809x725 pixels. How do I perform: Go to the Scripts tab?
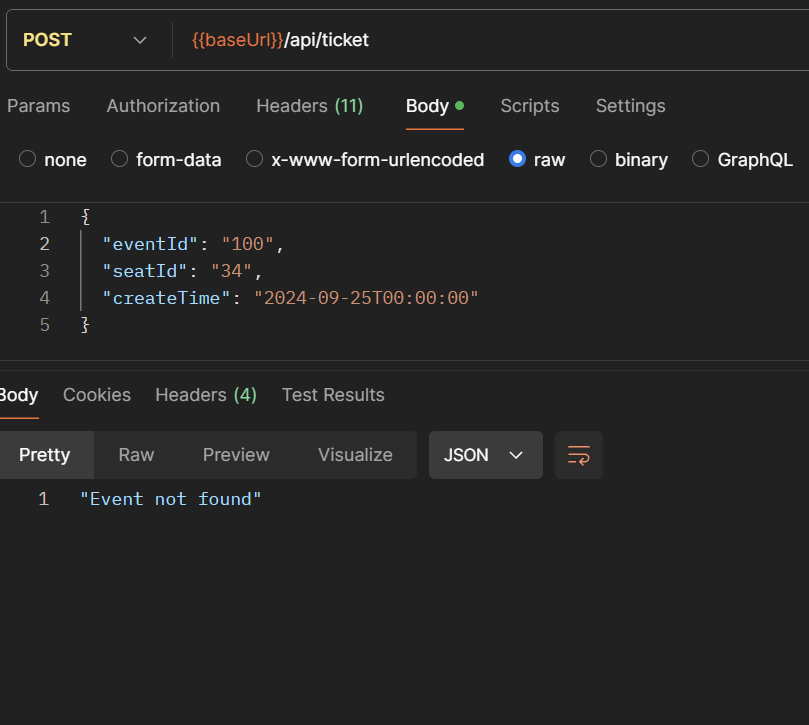pos(530,106)
